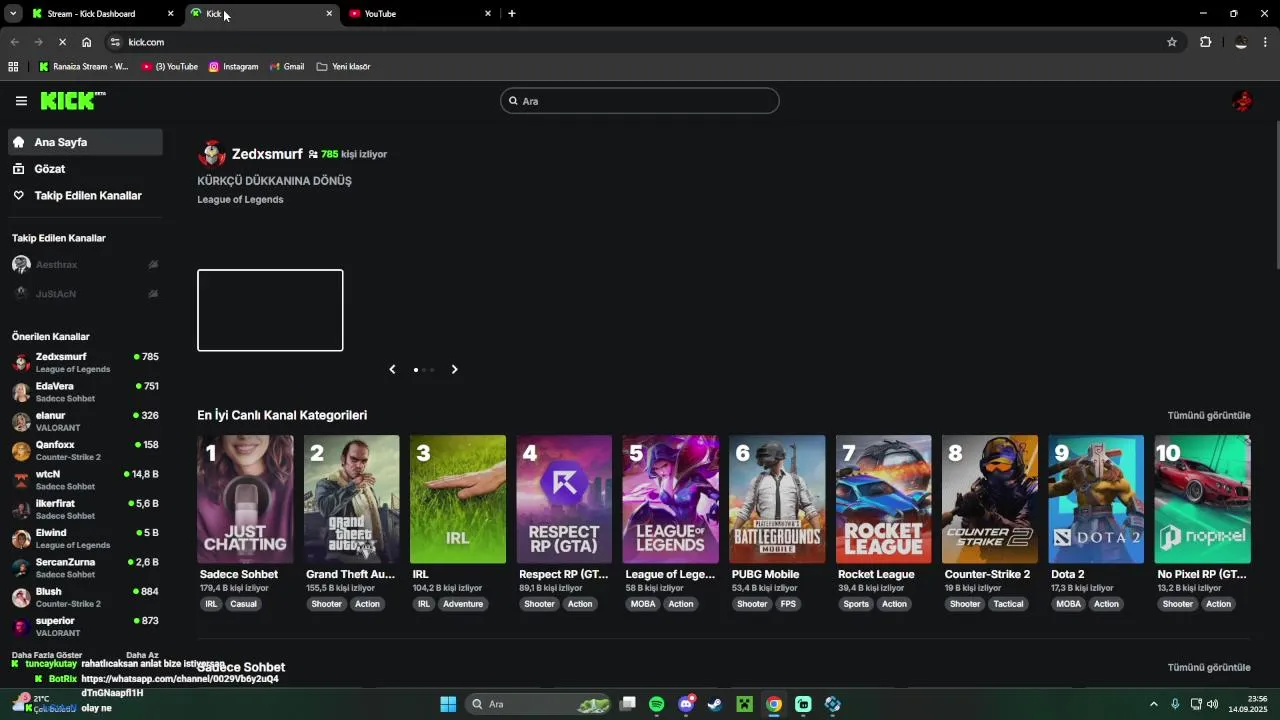Screen dimensions: 1280x720
Task: Click the Adventure tag under IRL
Action: pos(463,604)
